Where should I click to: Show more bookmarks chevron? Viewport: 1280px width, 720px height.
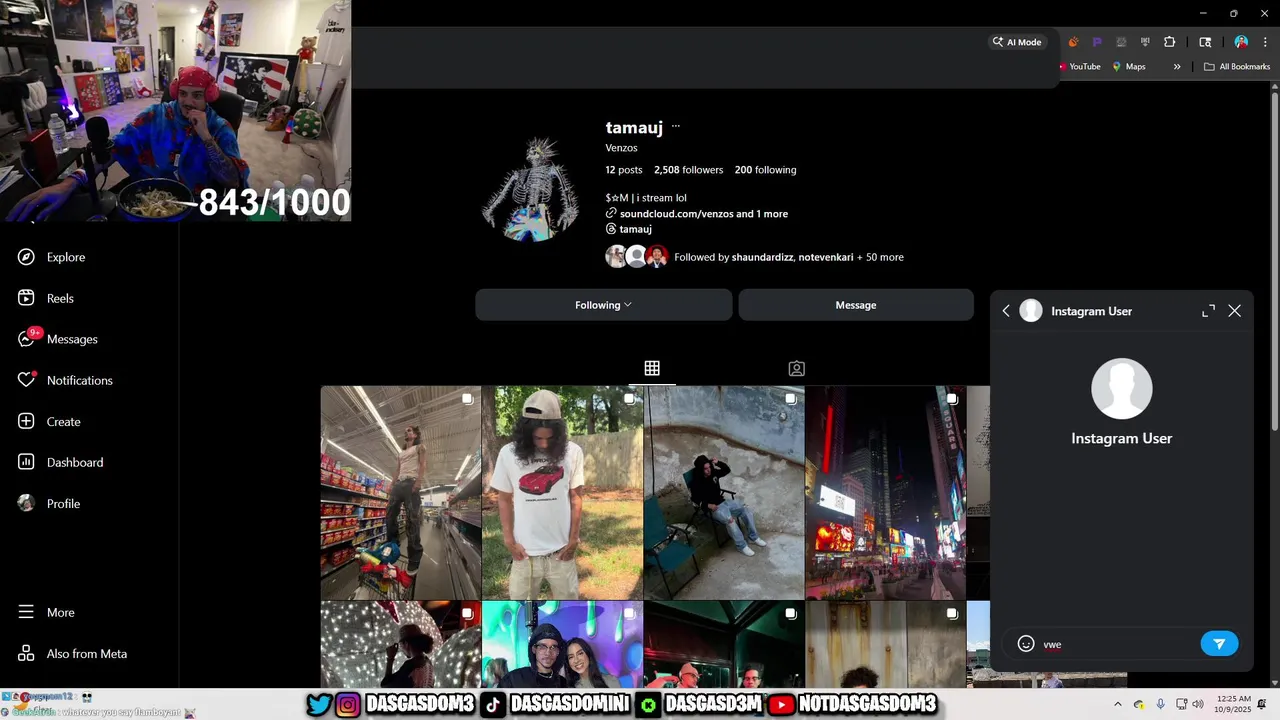point(1177,67)
